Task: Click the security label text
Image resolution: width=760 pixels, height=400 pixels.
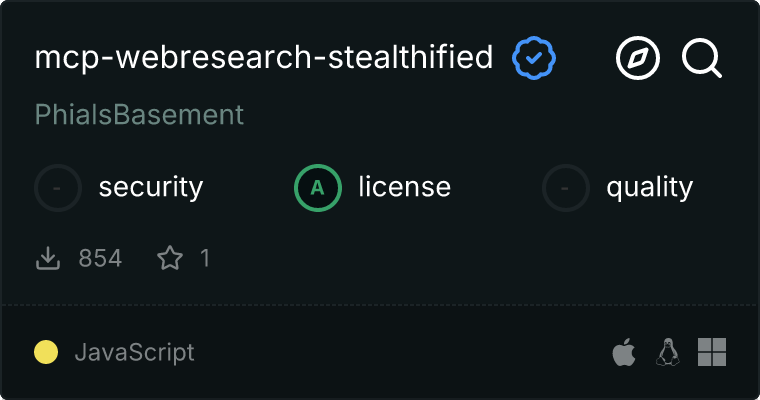Action: coord(151,187)
